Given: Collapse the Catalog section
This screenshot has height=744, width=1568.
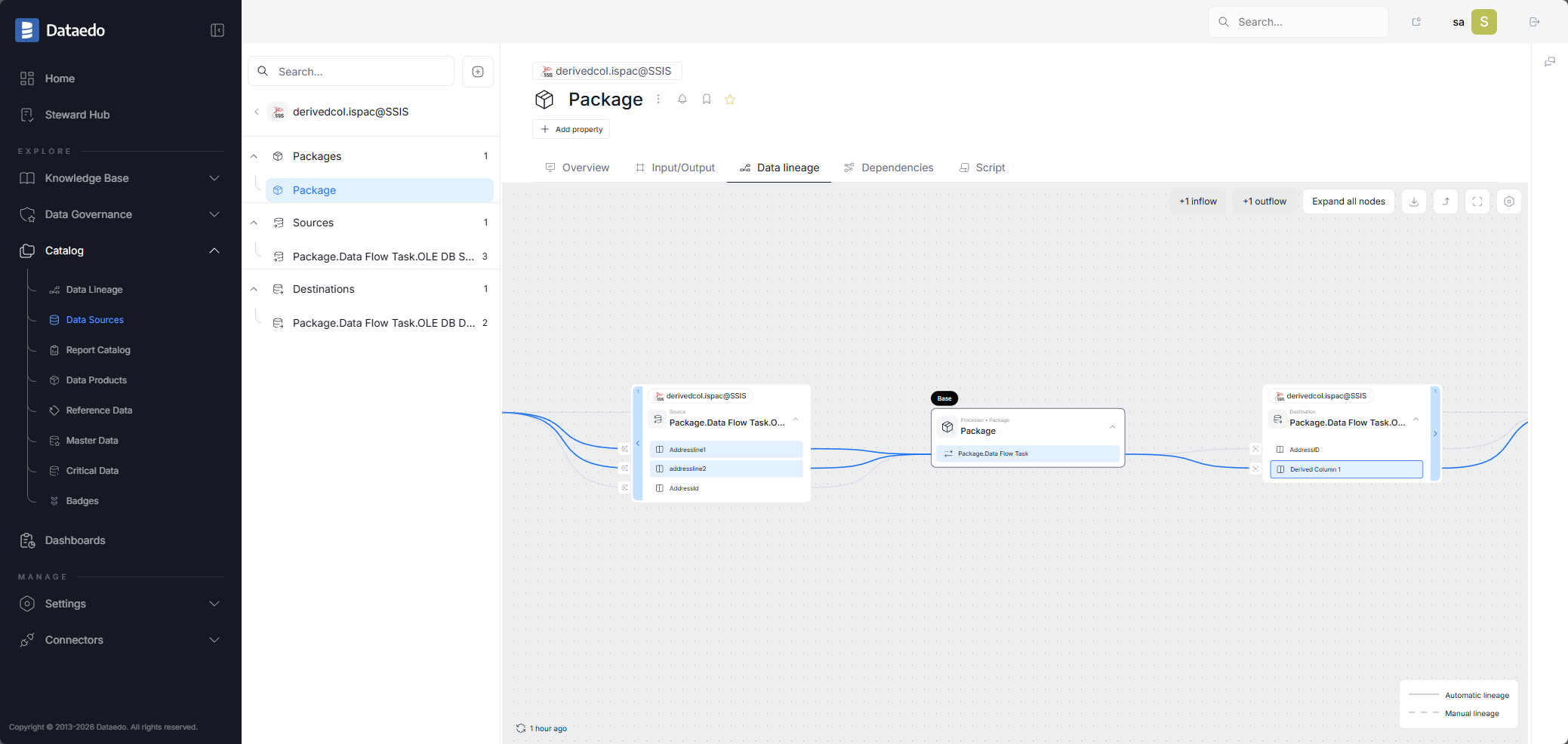Looking at the screenshot, I should 214,251.
